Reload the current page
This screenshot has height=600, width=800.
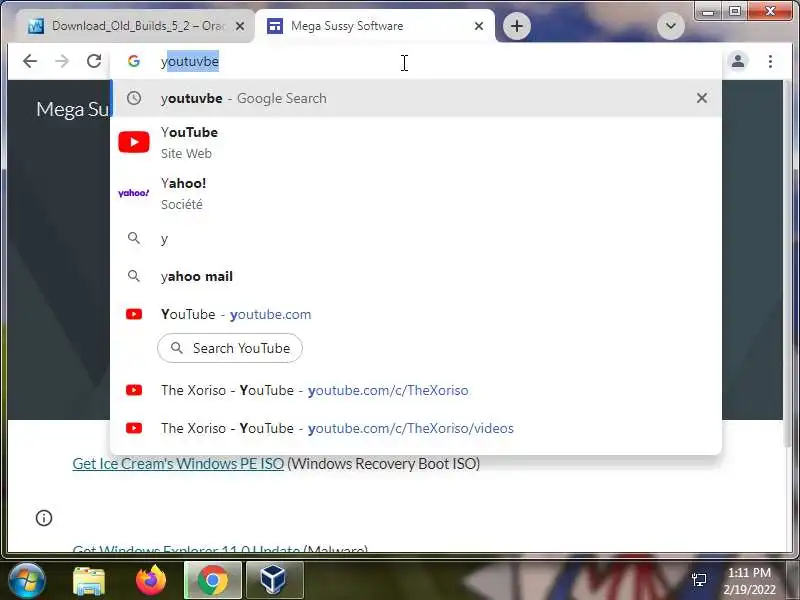94,61
